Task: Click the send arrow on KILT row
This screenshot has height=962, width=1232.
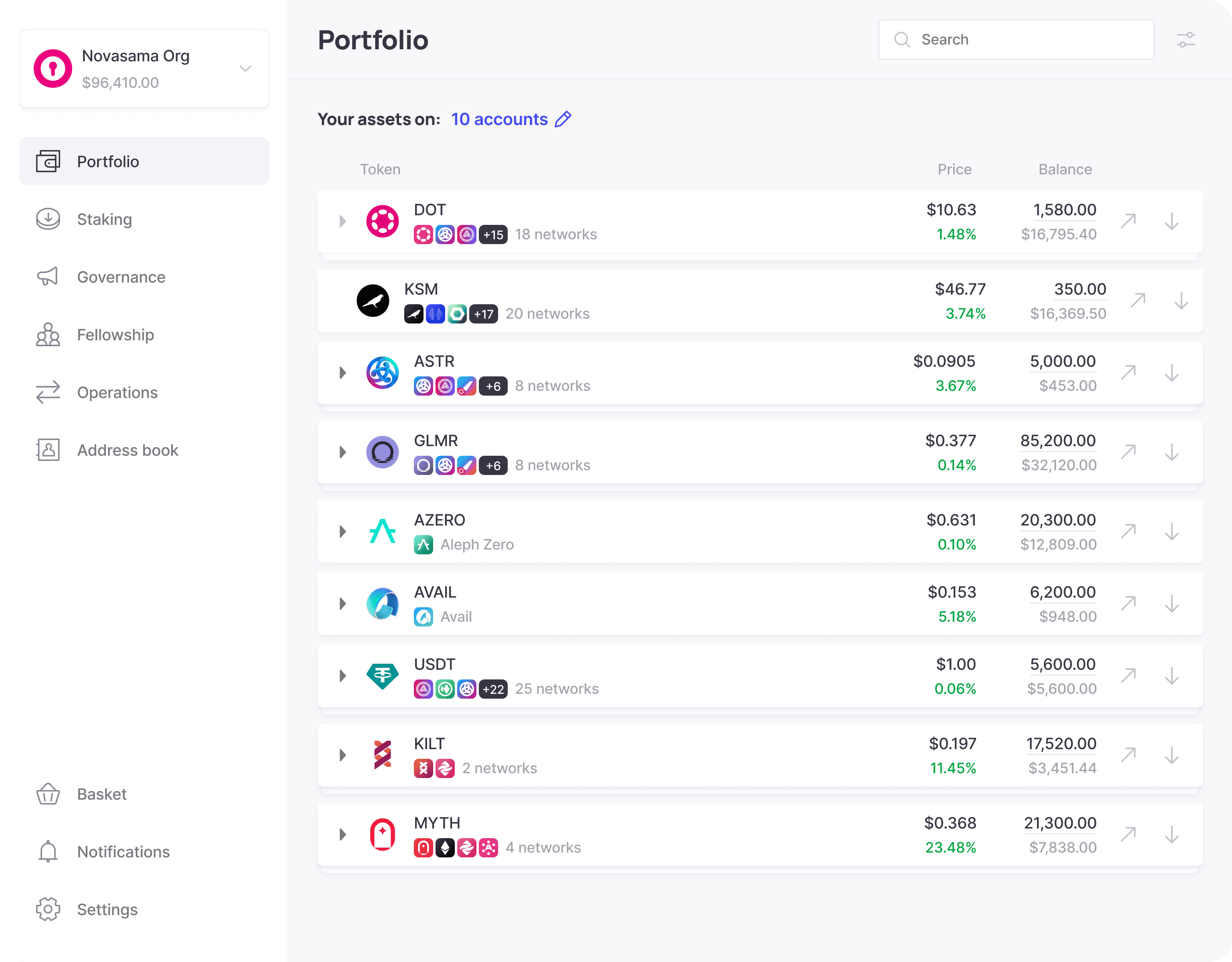Action: pyautogui.click(x=1128, y=754)
